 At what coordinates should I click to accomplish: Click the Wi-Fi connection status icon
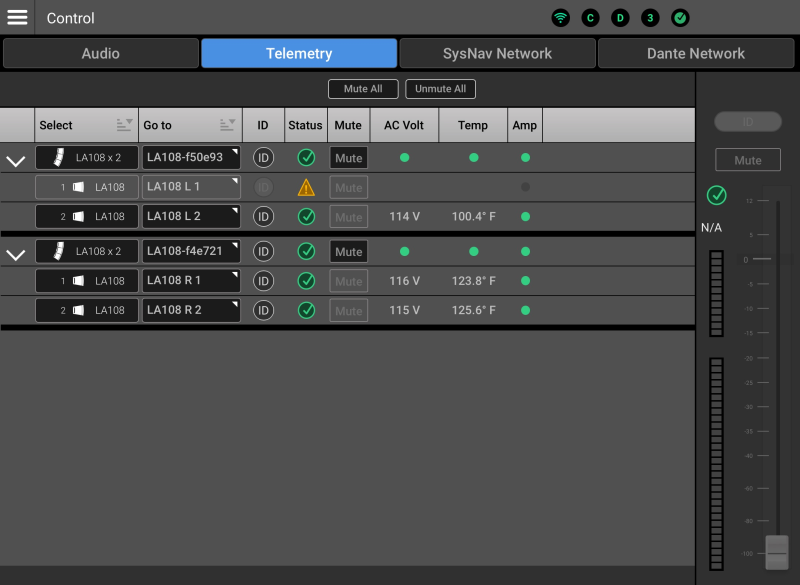[x=561, y=18]
